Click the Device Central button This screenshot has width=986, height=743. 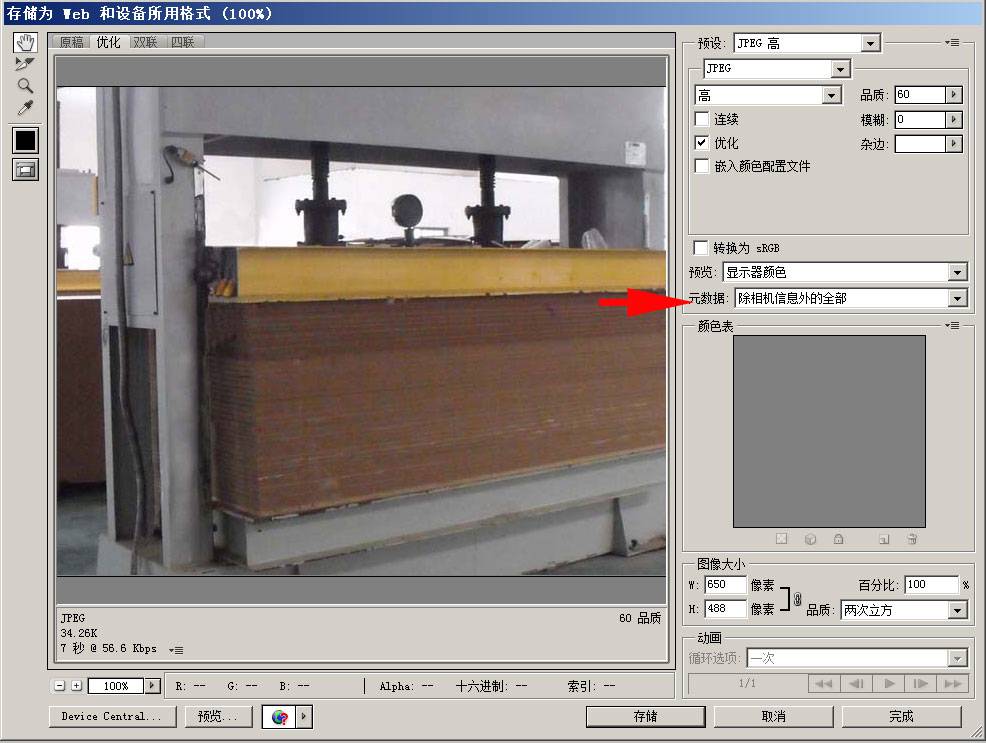click(111, 716)
